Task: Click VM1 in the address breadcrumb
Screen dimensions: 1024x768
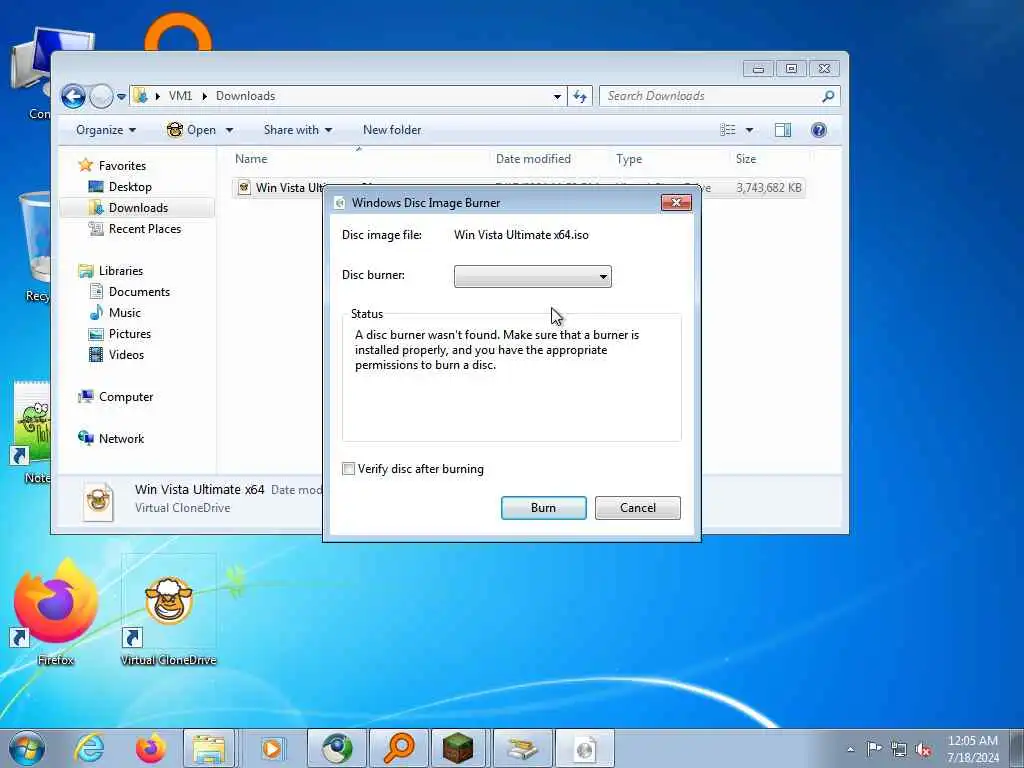Action: click(x=180, y=96)
